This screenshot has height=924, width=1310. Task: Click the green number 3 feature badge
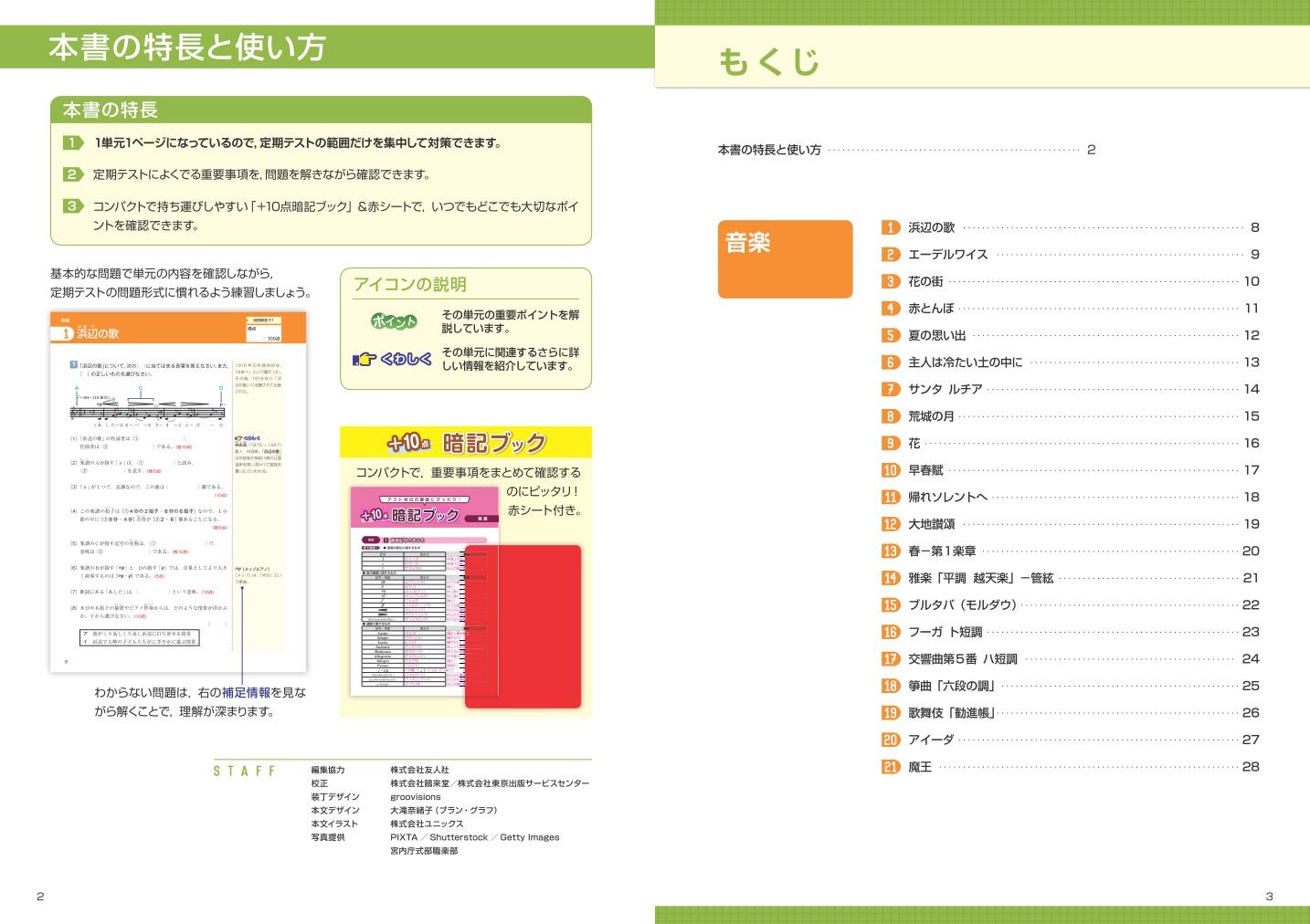(73, 206)
